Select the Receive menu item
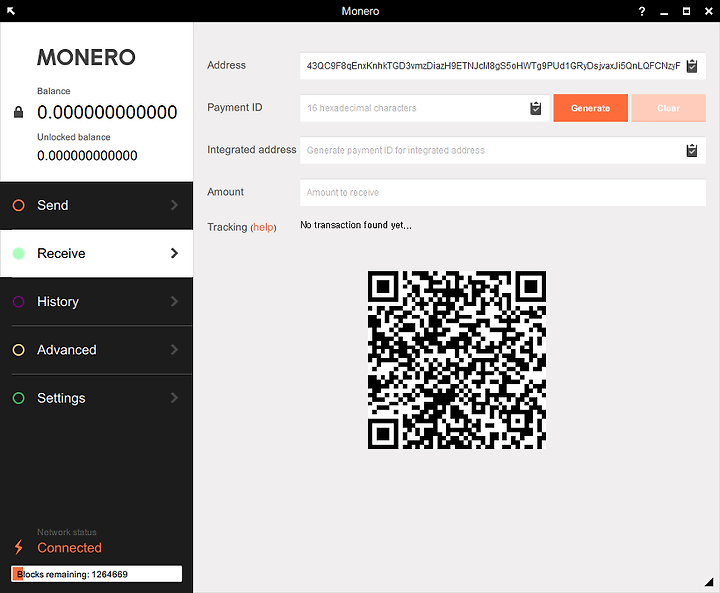 (96, 254)
